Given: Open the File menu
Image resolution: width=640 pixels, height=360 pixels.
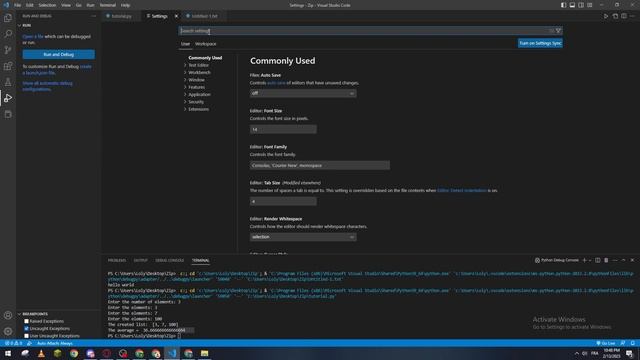Looking at the screenshot, I should tap(18, 5).
